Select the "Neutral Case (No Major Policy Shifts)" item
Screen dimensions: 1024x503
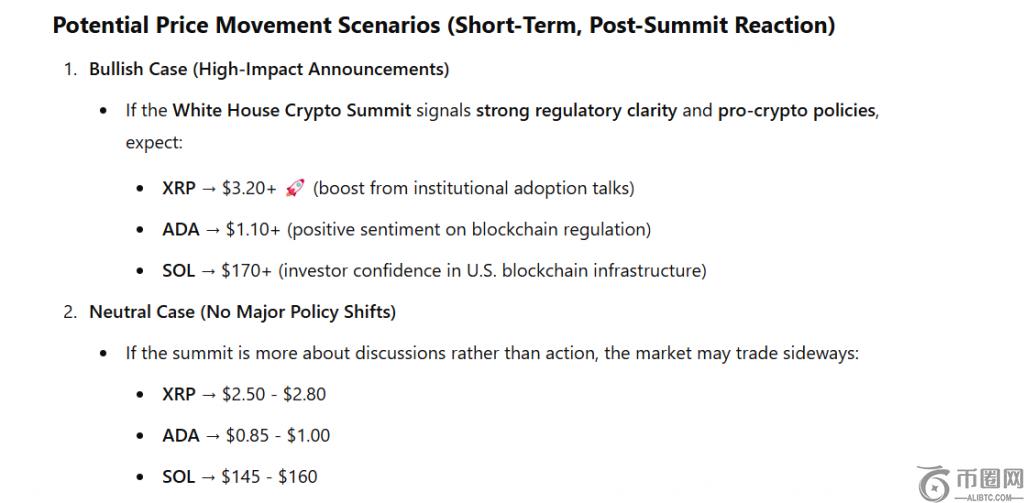[242, 312]
